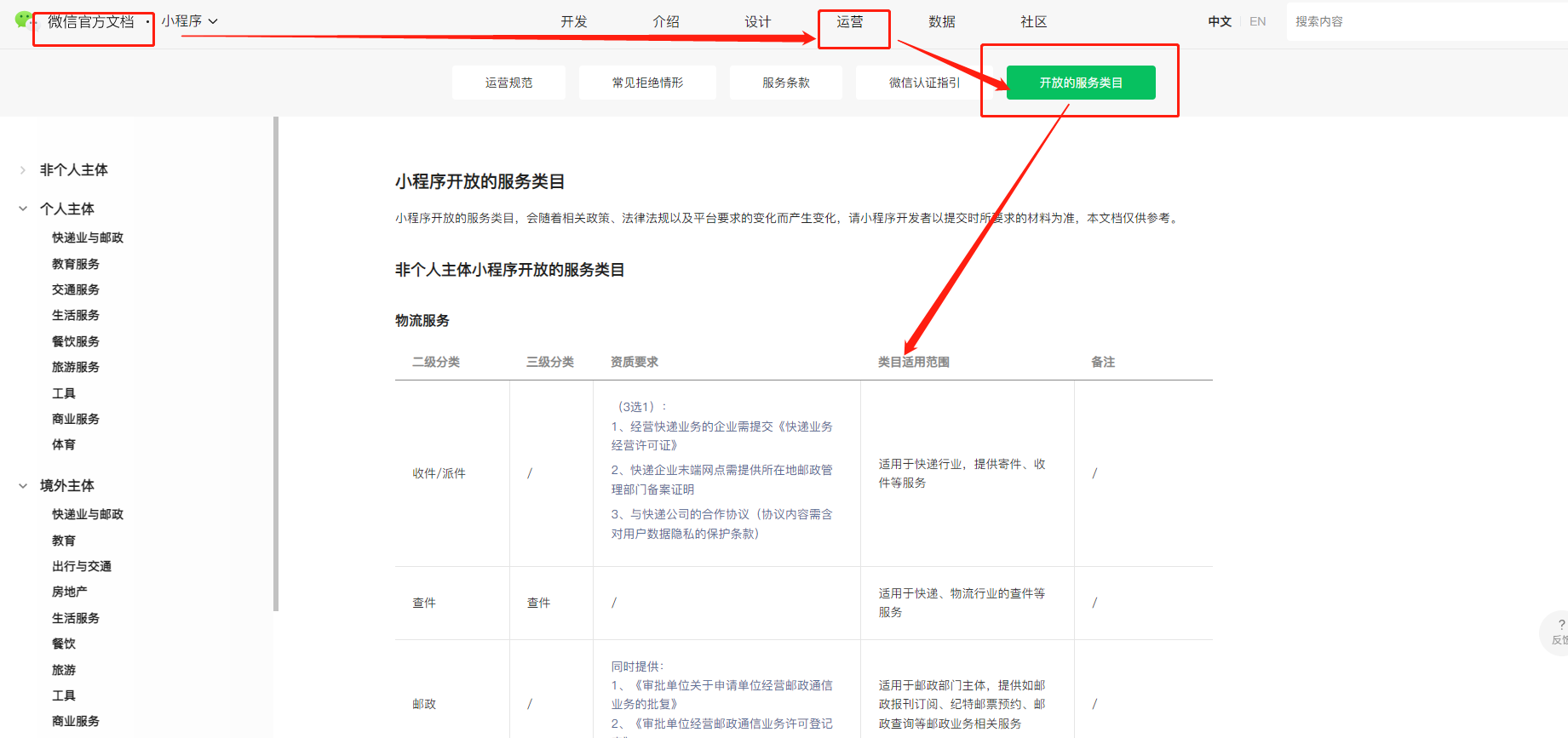
Task: Click the 类目适用范围 column header
Action: tap(914, 362)
